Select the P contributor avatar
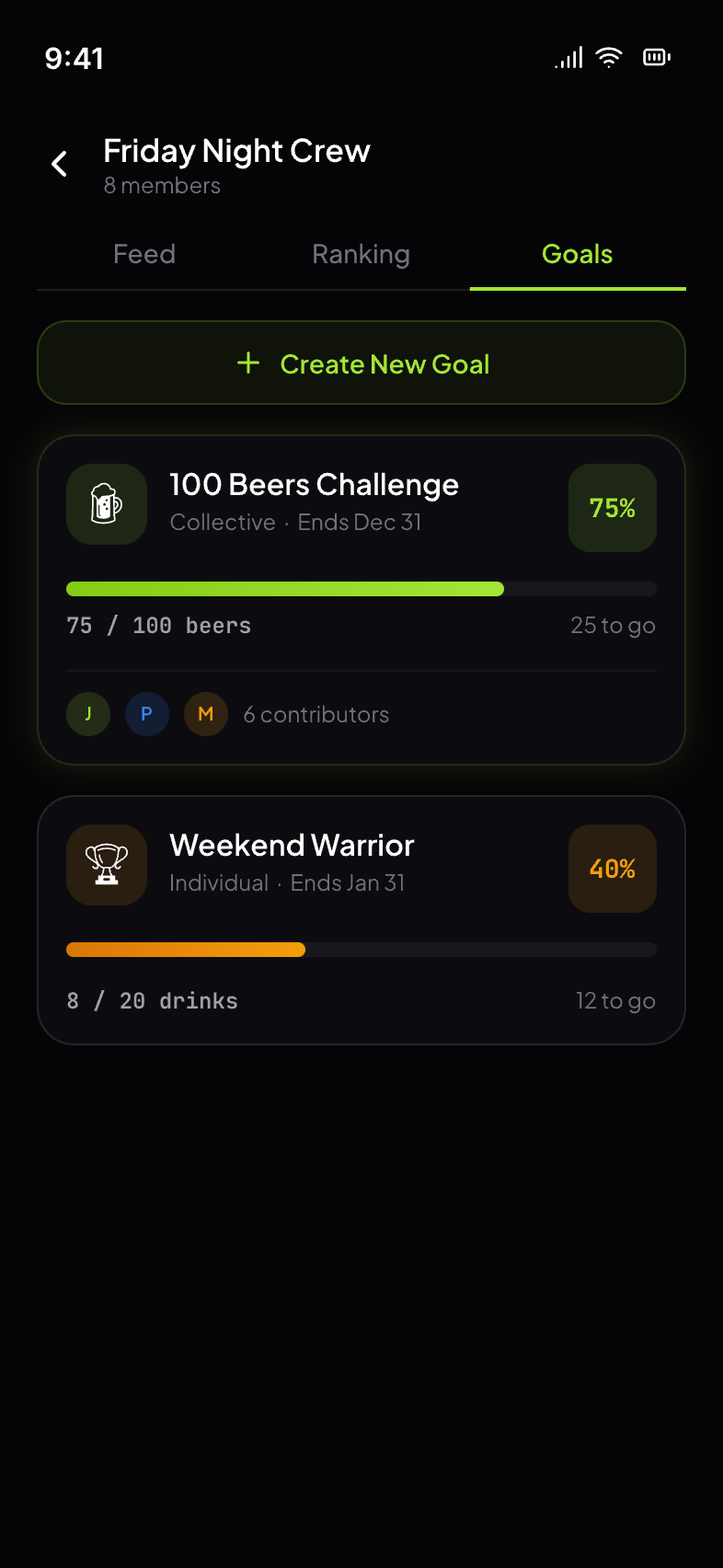Viewport: 723px width, 1568px height. [147, 714]
